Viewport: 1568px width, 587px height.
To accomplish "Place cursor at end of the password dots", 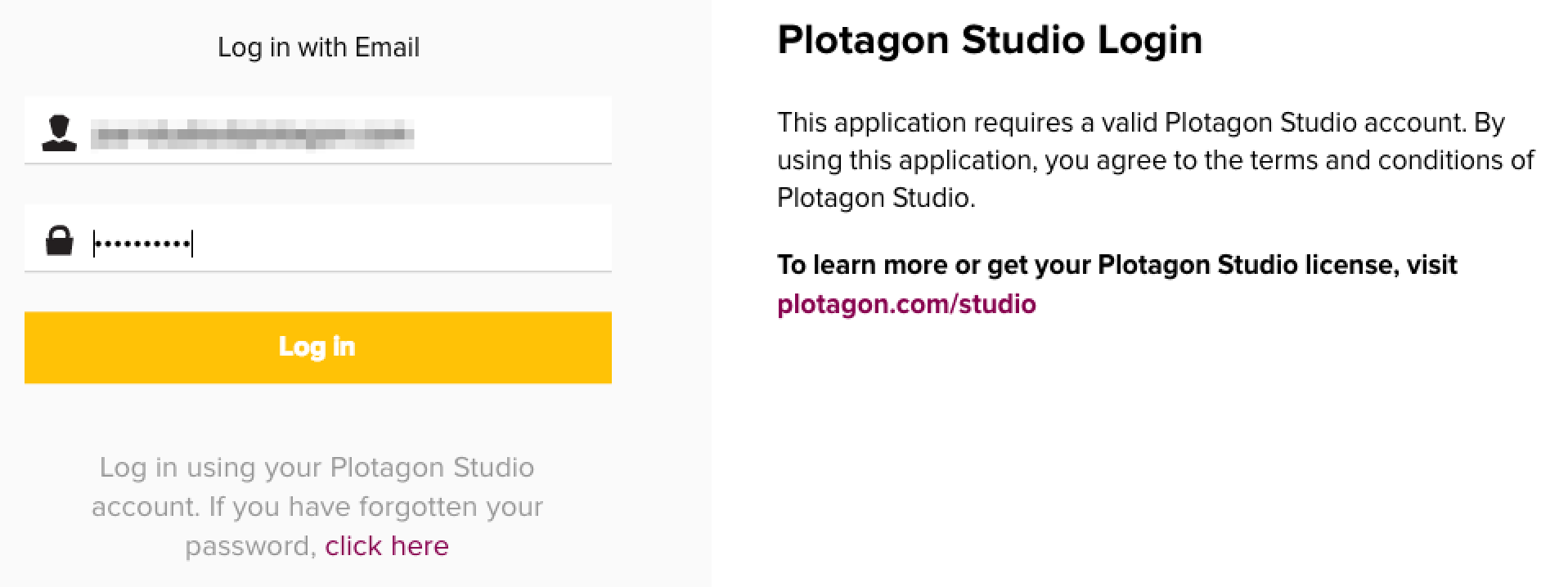I will pyautogui.click(x=191, y=243).
